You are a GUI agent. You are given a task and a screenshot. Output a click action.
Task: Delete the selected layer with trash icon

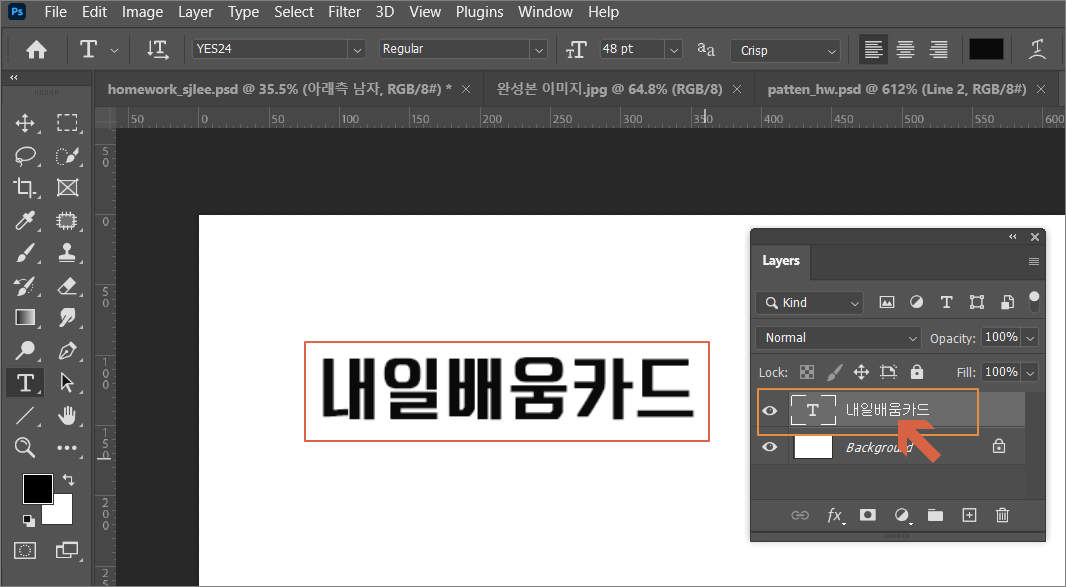tap(1002, 515)
